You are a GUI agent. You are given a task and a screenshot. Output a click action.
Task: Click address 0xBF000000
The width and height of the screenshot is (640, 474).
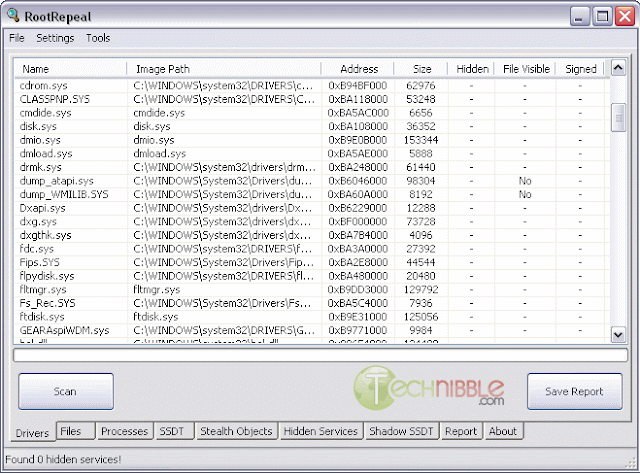358,222
